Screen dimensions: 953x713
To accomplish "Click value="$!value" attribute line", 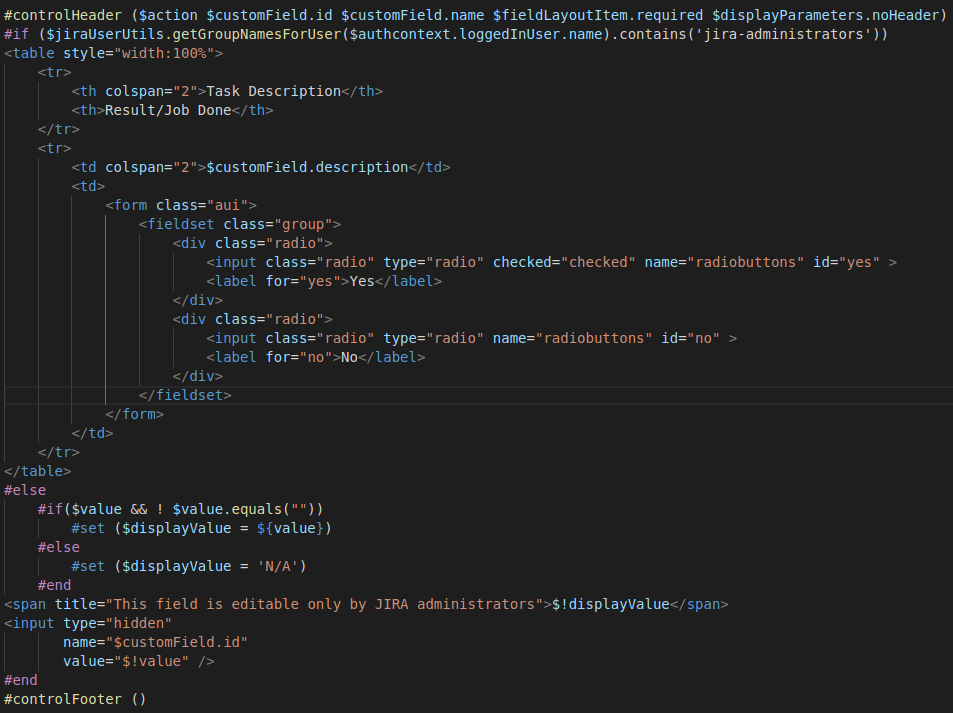I will (126, 661).
